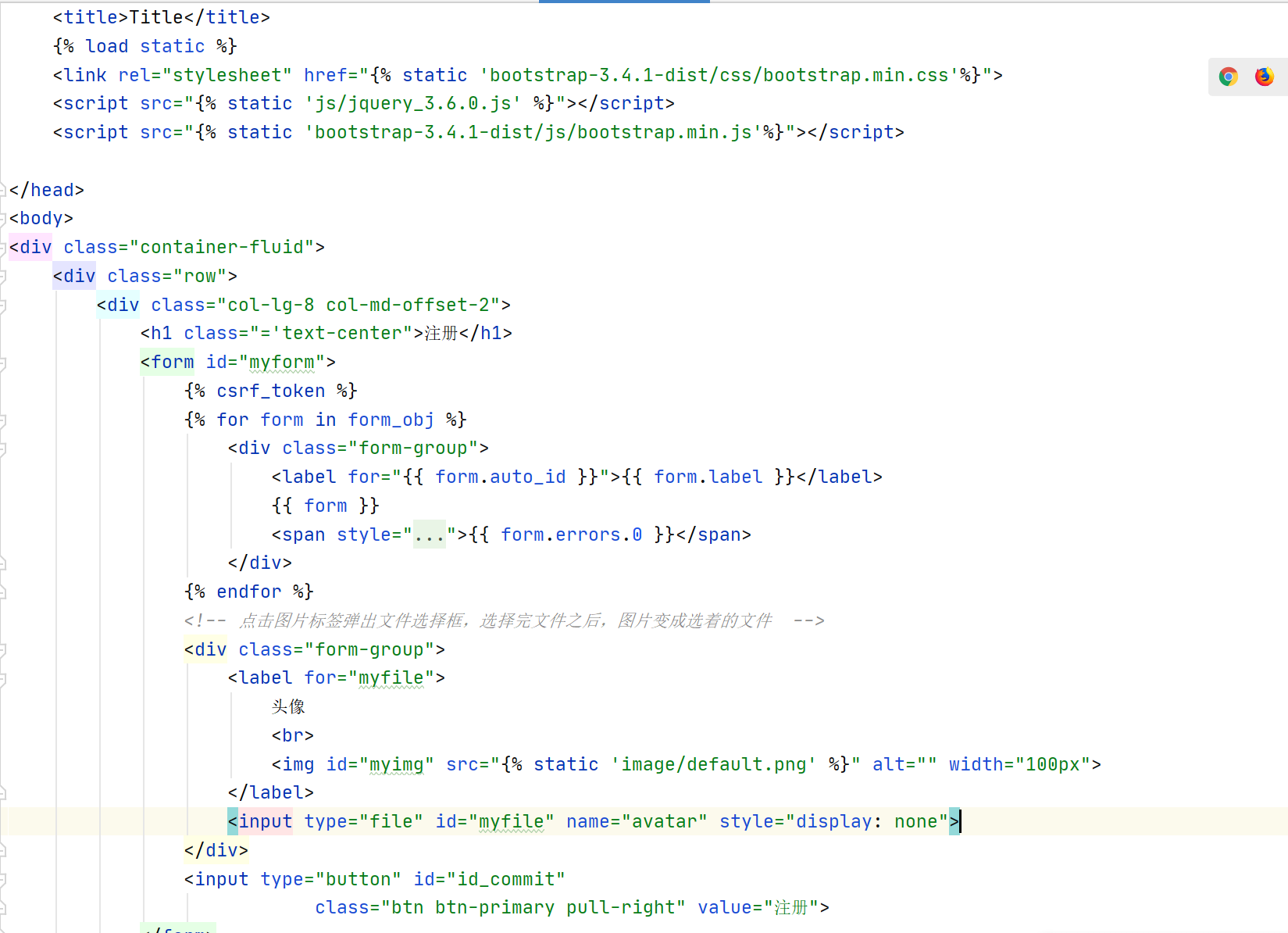Expand the folded style="..." attribute value
Viewport: 1288px width, 933px height.
point(430,534)
